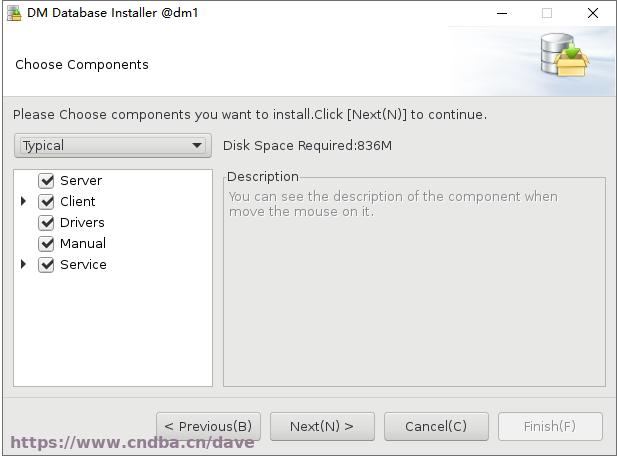Screen dimensions: 619x458
Task: Cancel the installation with Cancel(C)
Action: (436, 426)
